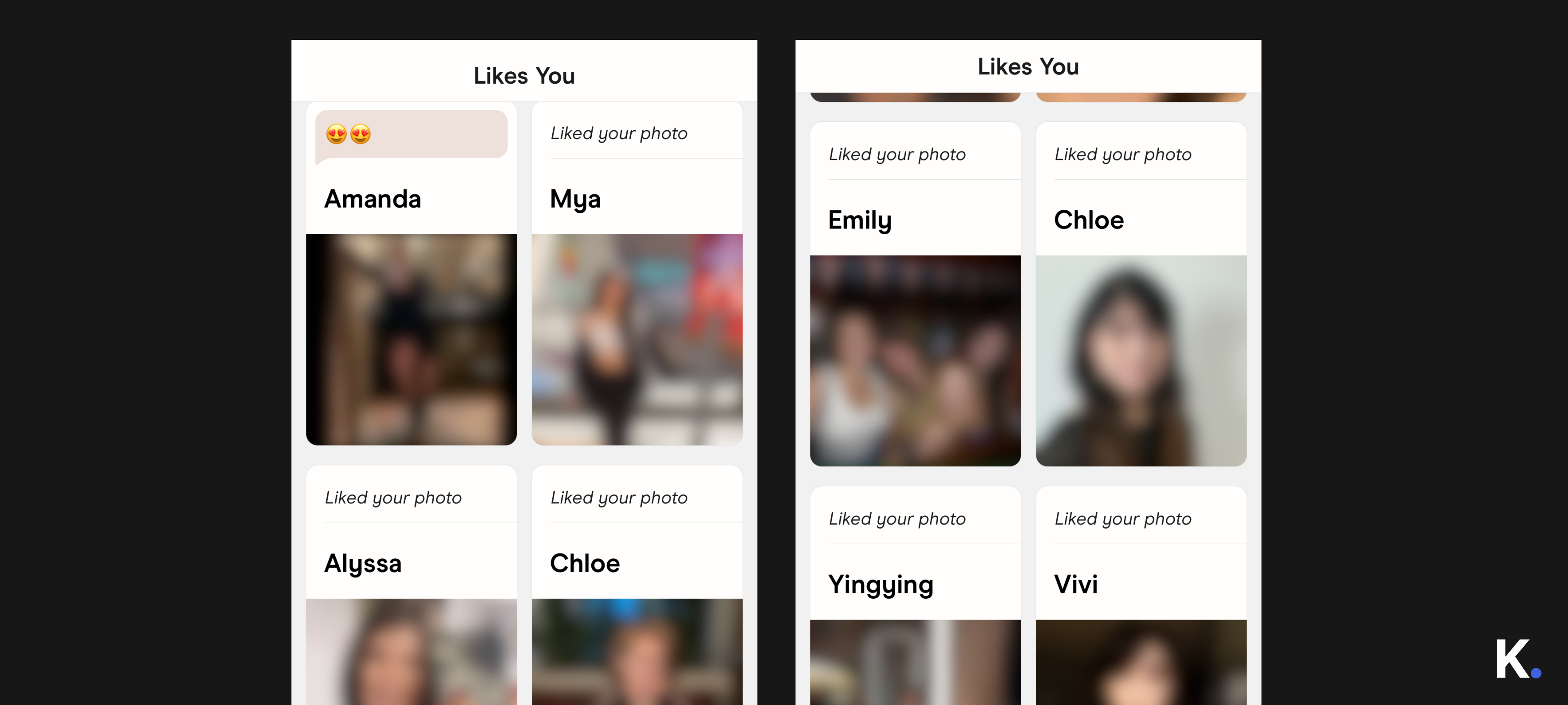Click the K logo in the corner
Viewport: 1568px width, 705px height.
(x=1518, y=659)
